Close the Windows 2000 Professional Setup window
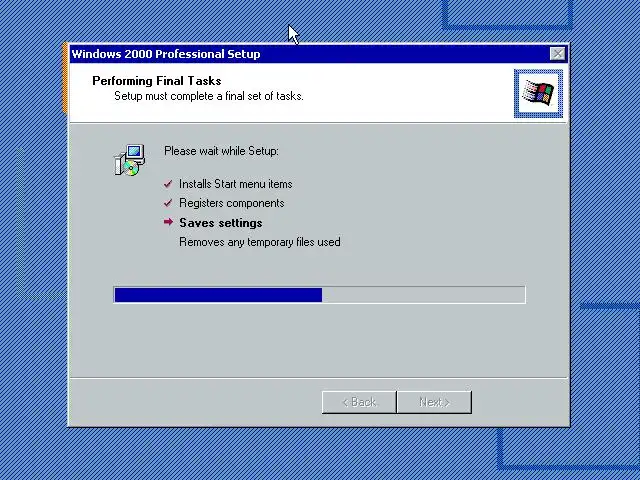This screenshot has height=480, width=640. coord(557,54)
